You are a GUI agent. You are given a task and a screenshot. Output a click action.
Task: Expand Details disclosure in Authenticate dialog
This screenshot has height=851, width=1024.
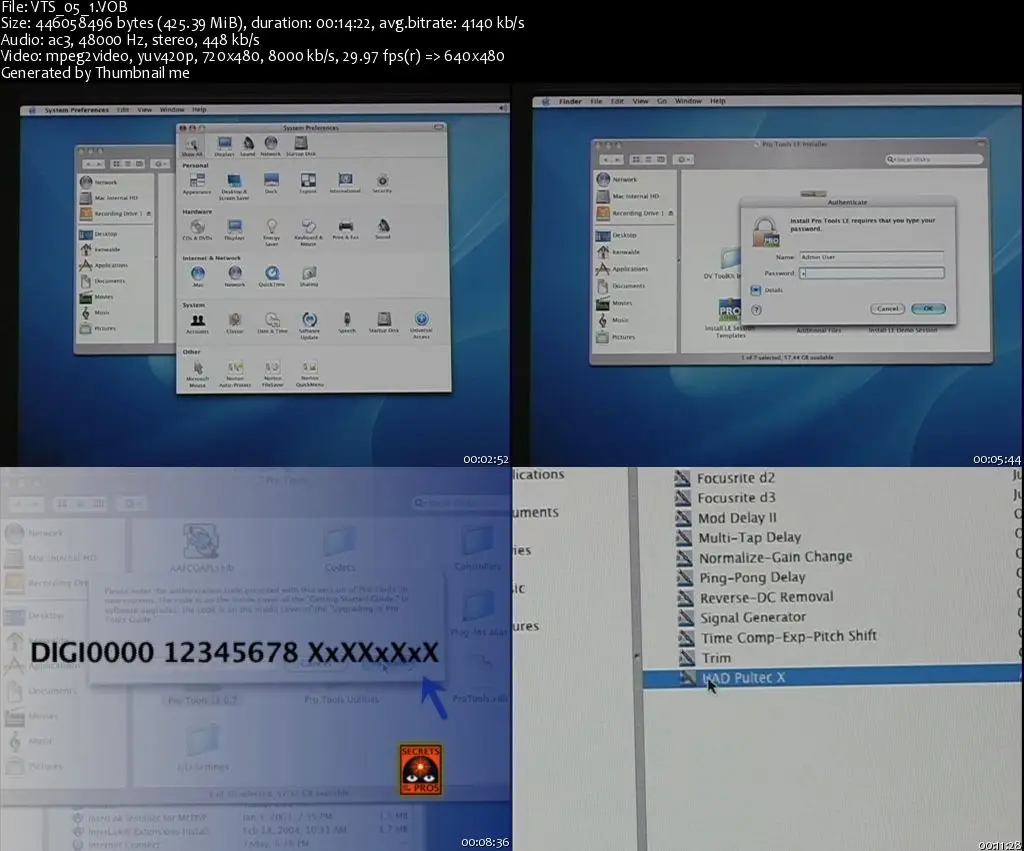756,290
